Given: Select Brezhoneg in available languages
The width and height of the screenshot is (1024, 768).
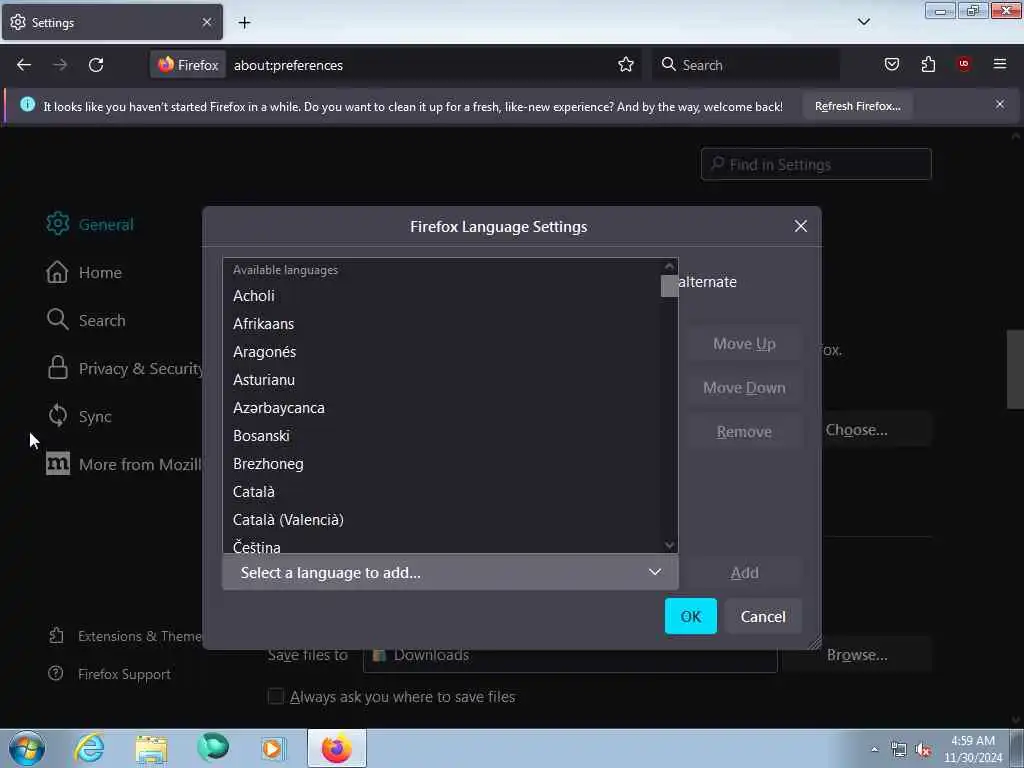Looking at the screenshot, I should point(442,464).
